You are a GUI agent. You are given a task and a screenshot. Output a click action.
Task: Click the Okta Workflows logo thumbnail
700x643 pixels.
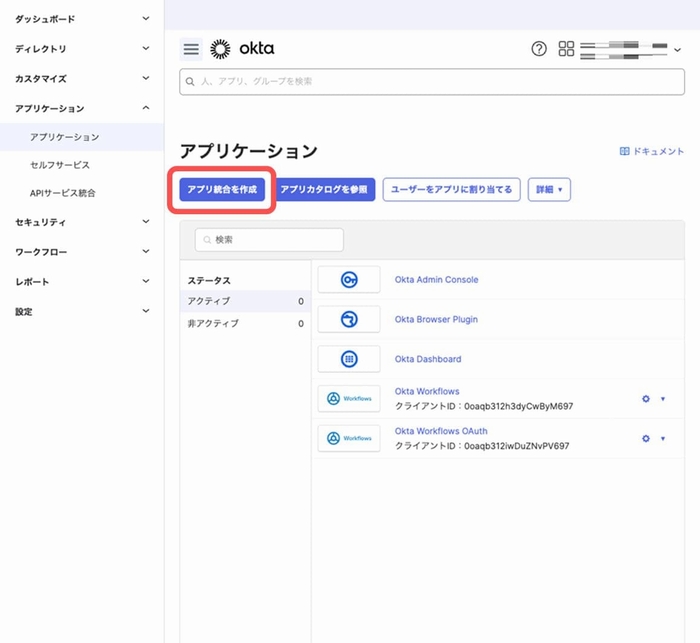click(349, 398)
